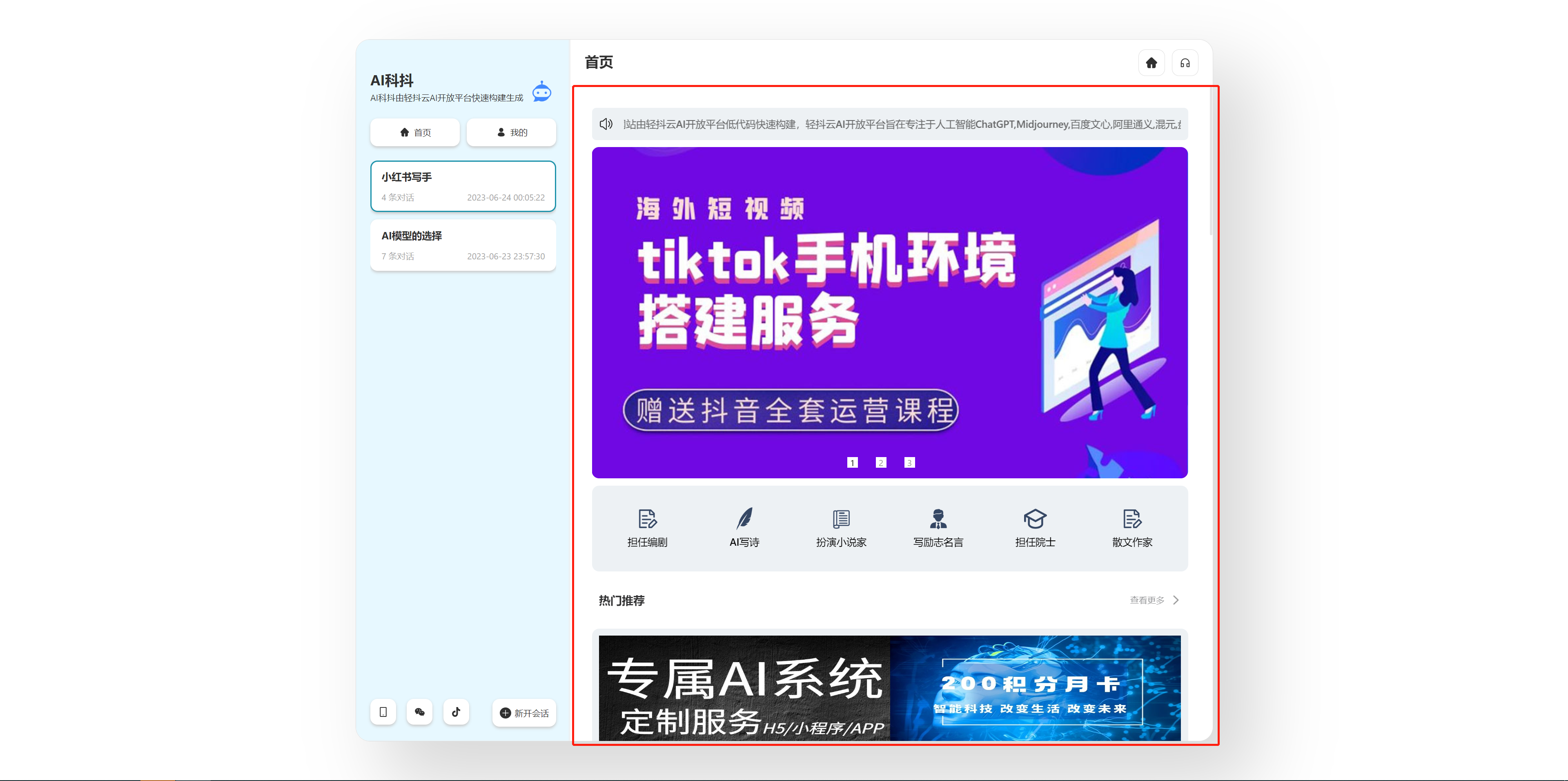
Task: Open the 扮演小说家 shortcut icon
Action: 841,519
